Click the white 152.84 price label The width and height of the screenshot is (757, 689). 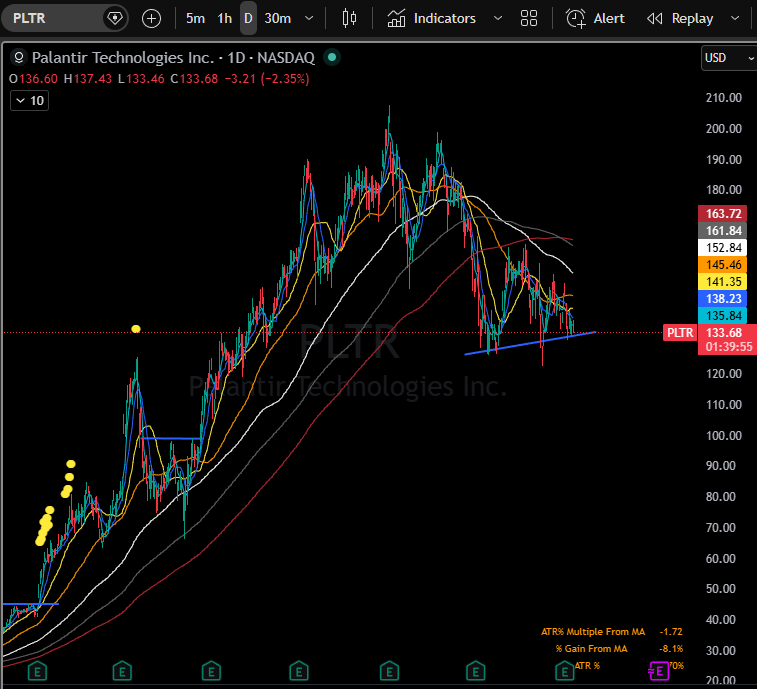click(723, 247)
